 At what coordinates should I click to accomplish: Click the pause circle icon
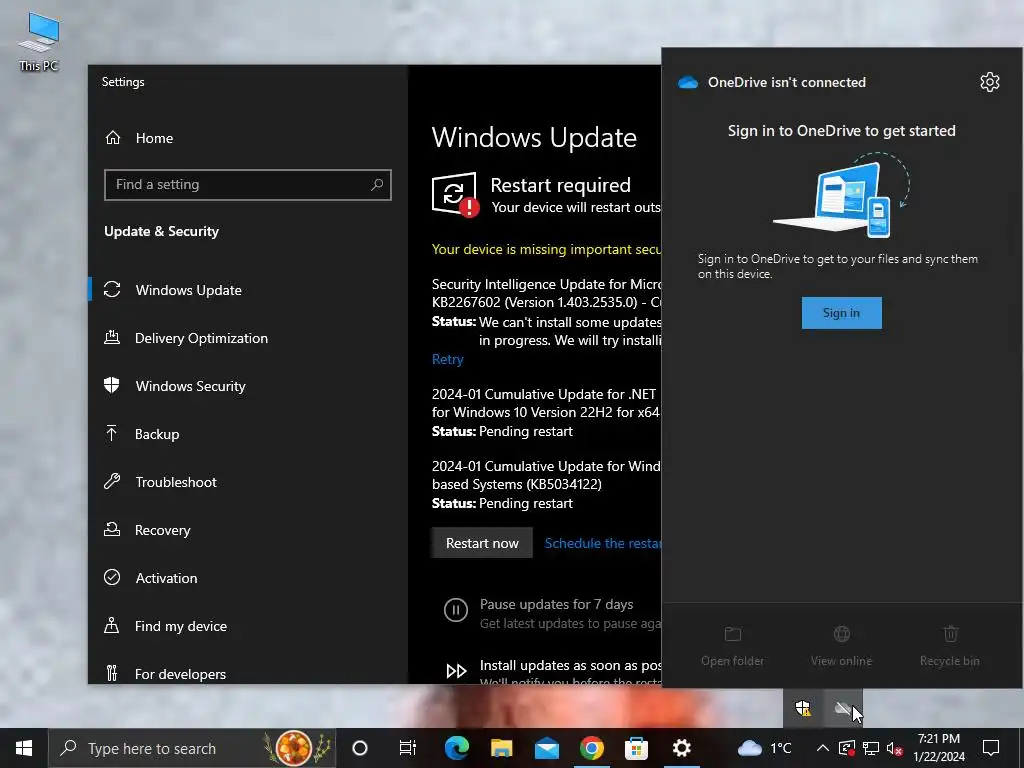(x=456, y=611)
